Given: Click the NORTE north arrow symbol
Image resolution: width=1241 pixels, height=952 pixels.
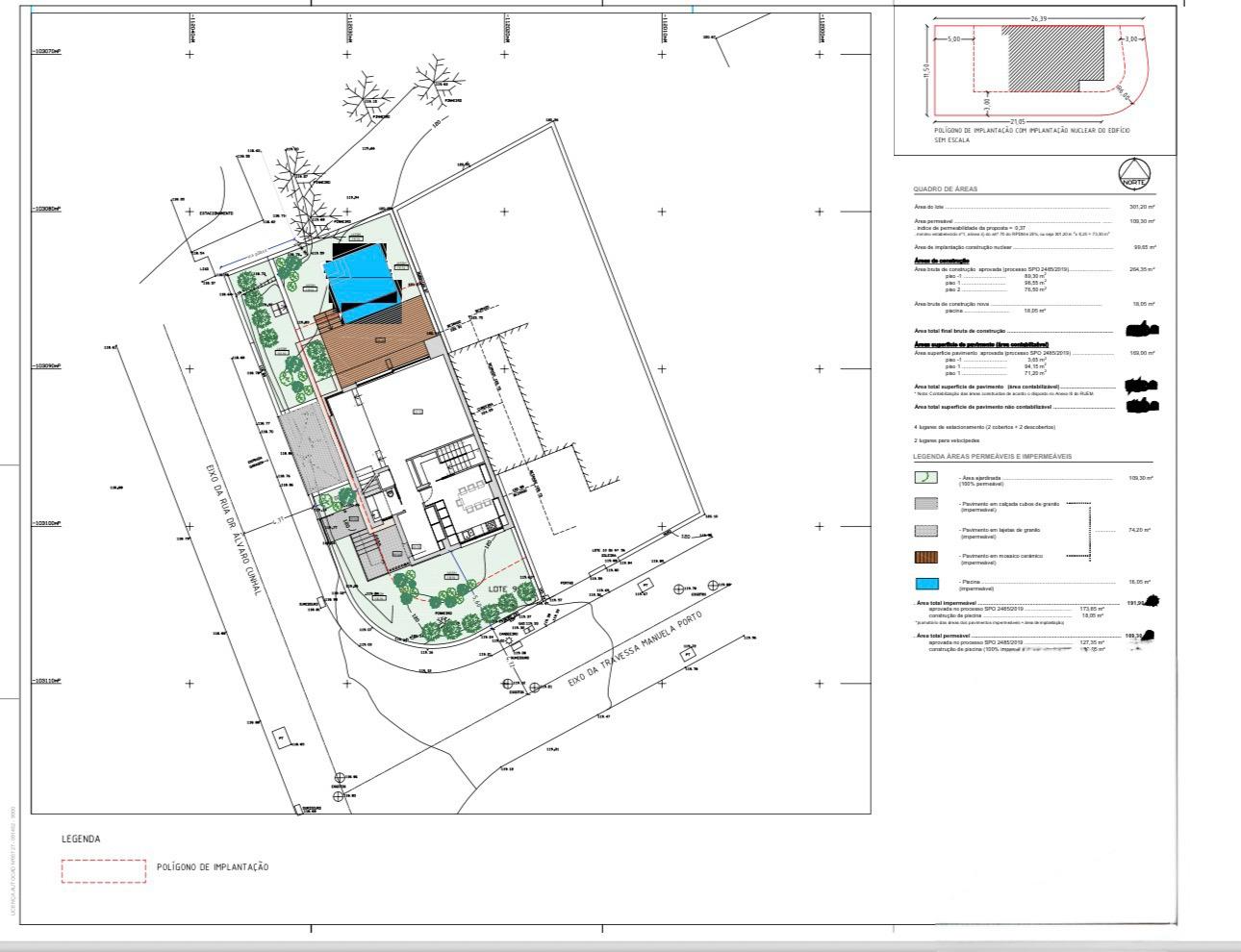Looking at the screenshot, I should click(1134, 173).
